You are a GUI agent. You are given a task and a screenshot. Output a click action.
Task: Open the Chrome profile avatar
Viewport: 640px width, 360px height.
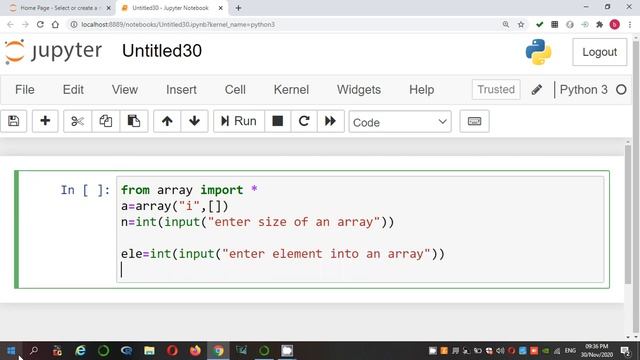coord(614,24)
